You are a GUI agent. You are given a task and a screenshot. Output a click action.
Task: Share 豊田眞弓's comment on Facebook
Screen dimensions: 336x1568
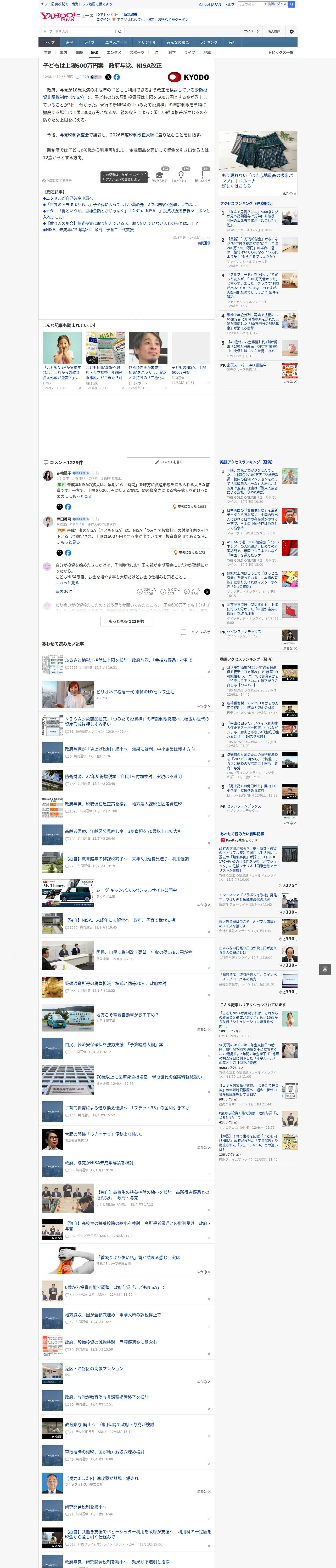(x=68, y=553)
